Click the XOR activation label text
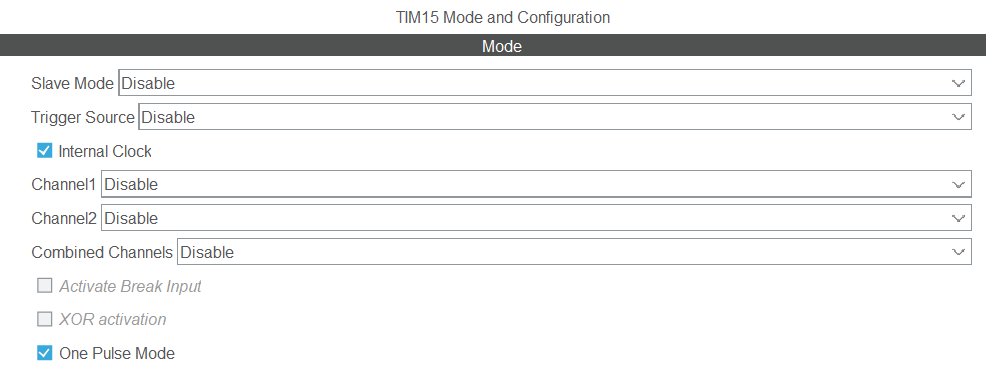This screenshot has height=371, width=986. (x=113, y=319)
